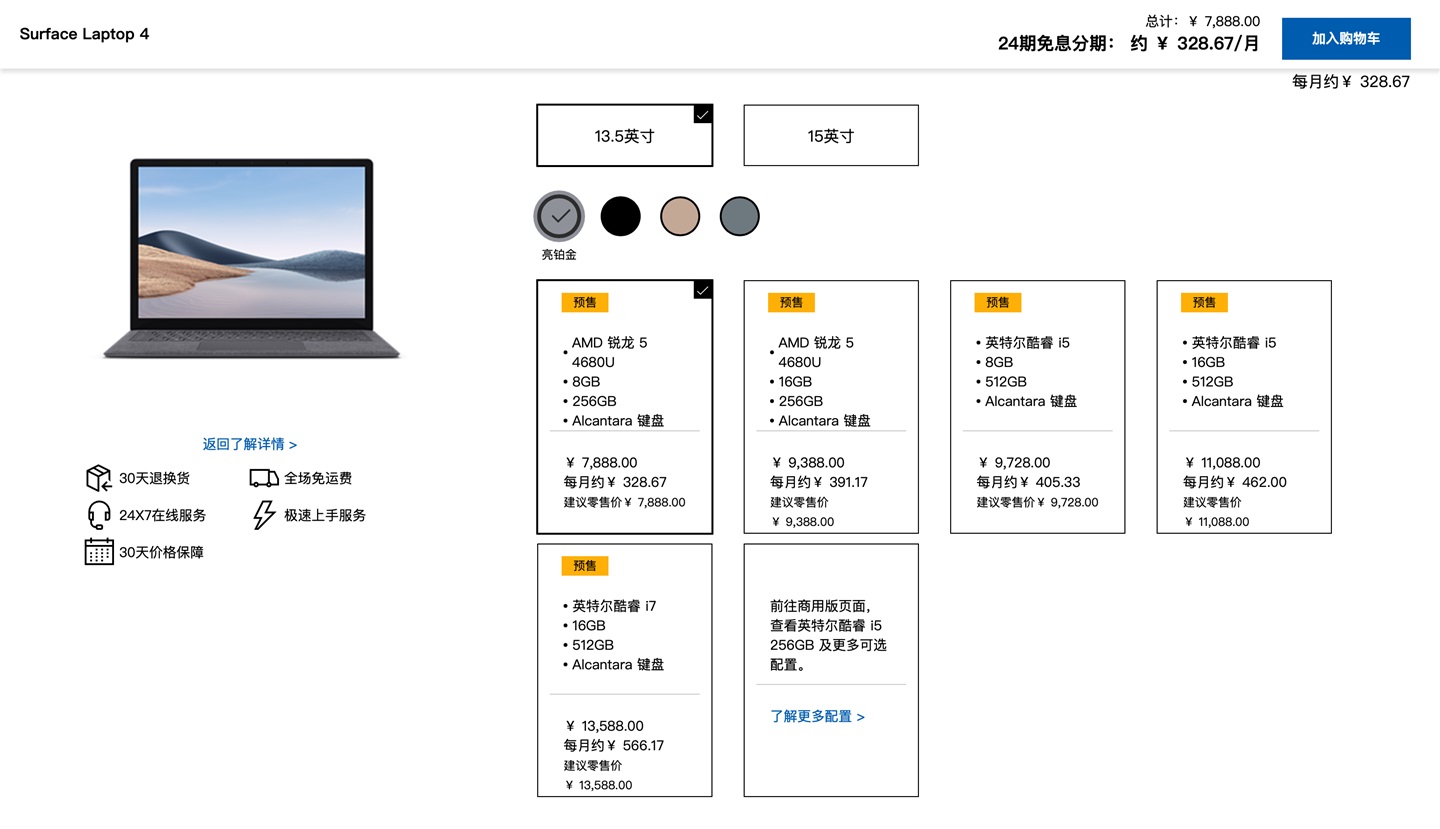Select the AMD 锐龙 5 16GB 256GB card
This screenshot has width=1440, height=829.
[x=830, y=406]
